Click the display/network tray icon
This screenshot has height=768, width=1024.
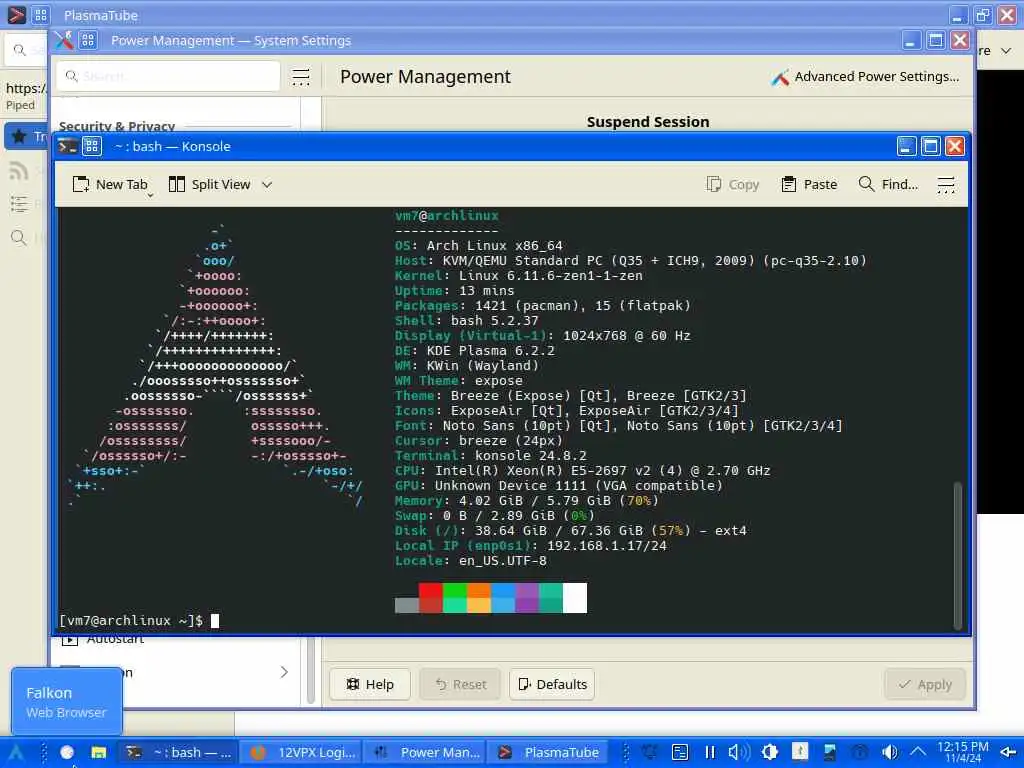pos(829,752)
